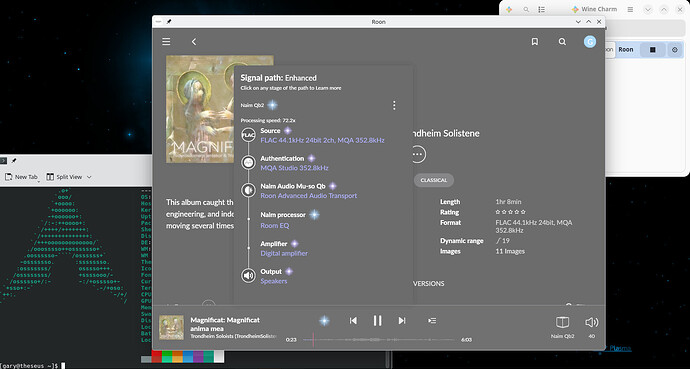Pin the Roon window with pushpin icon
This screenshot has width=690, height=369.
(x=169, y=22)
